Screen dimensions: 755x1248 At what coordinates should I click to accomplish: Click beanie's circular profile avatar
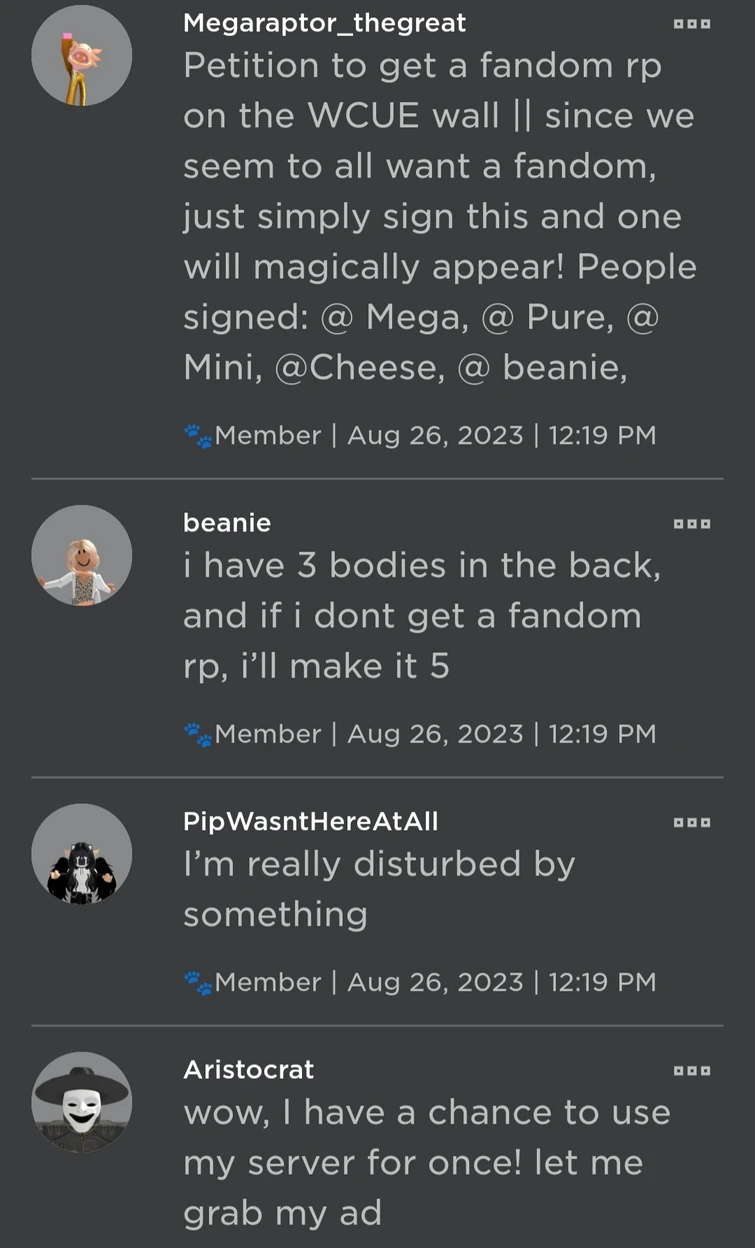(x=81, y=554)
